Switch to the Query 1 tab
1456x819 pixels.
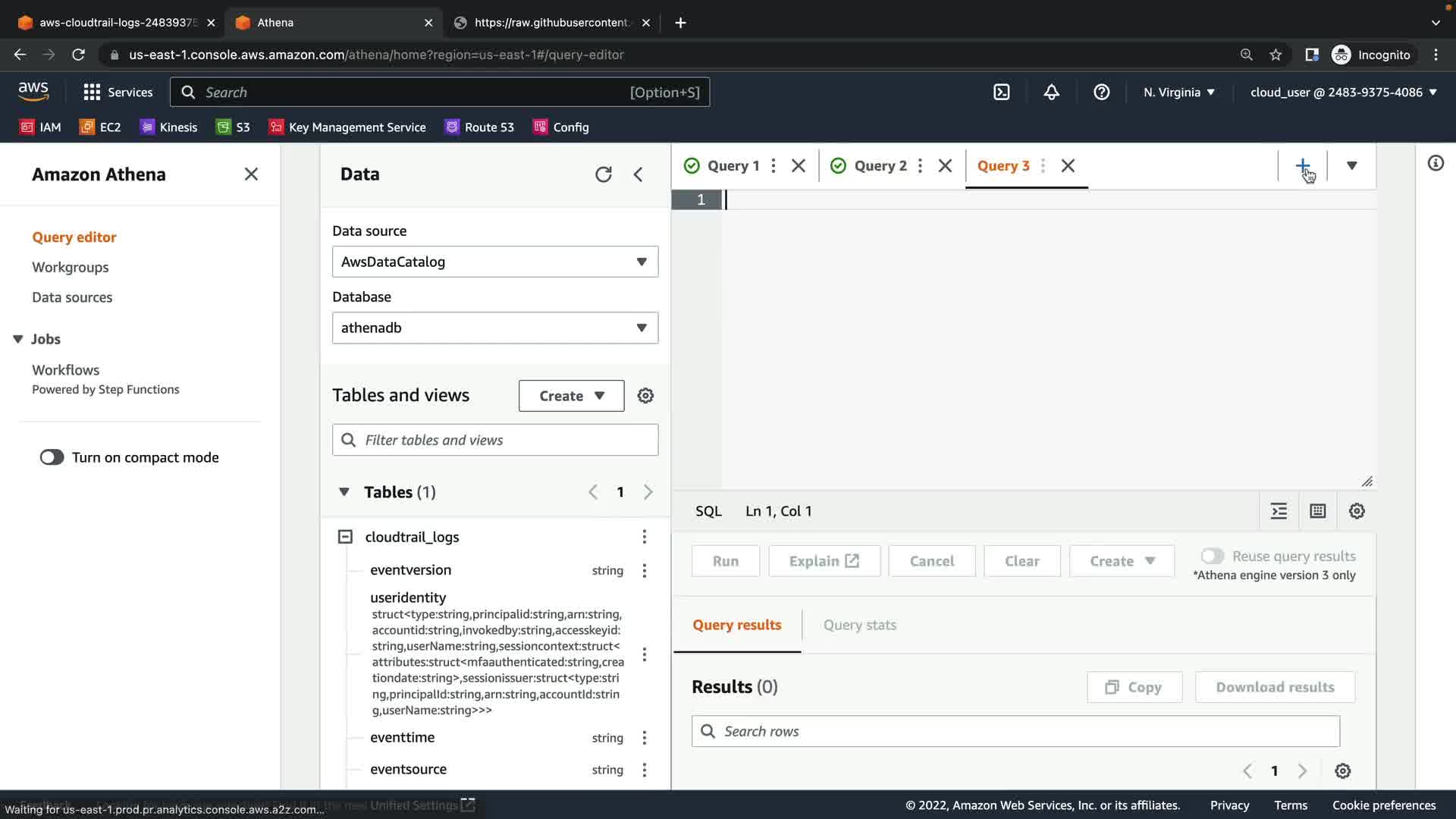pyautogui.click(x=733, y=166)
